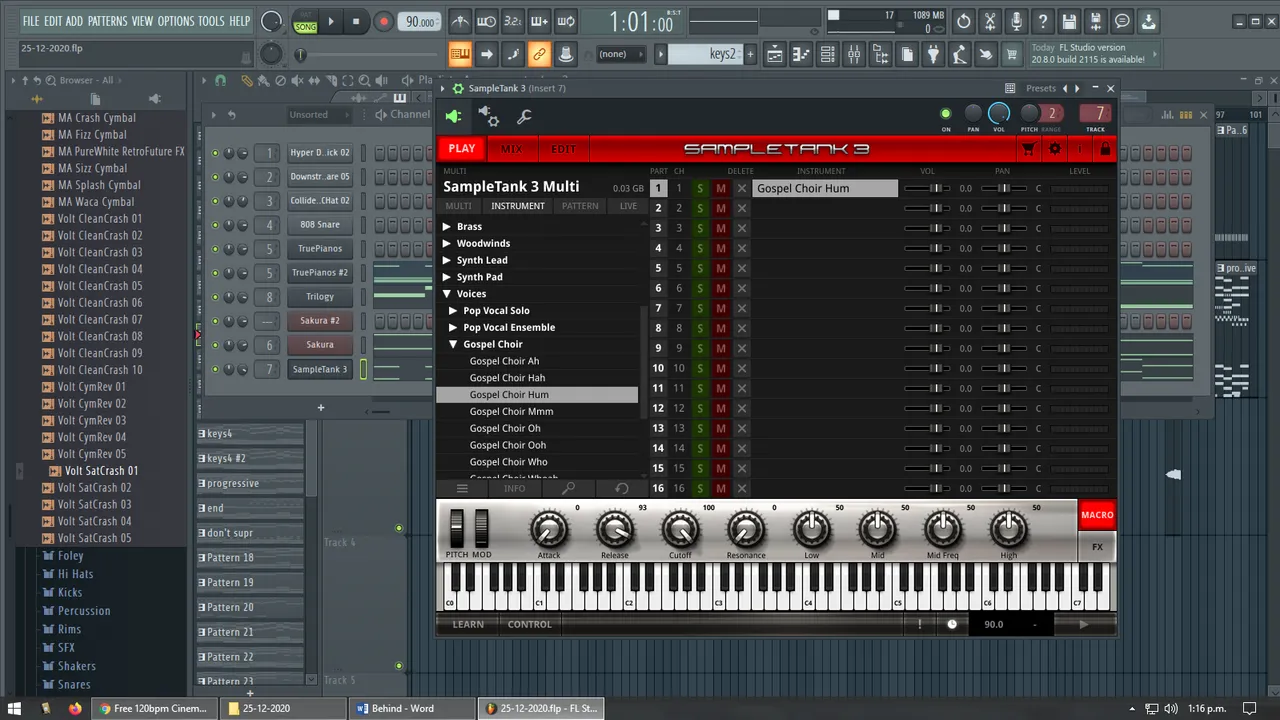
Task: Collapse the Voices category
Action: pos(447,294)
